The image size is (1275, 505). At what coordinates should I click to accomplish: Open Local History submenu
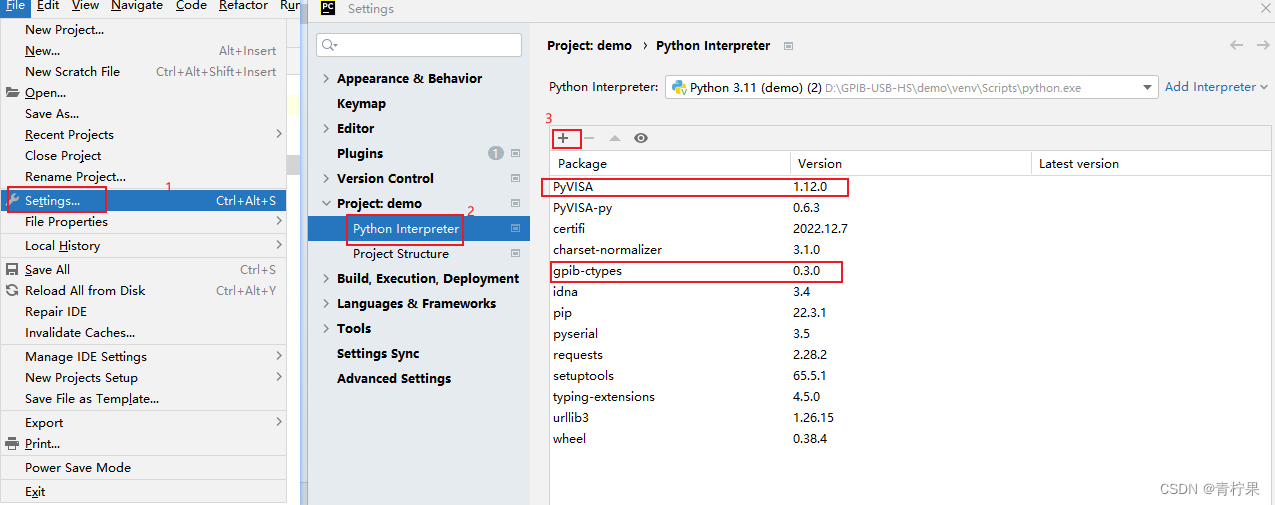(x=143, y=245)
